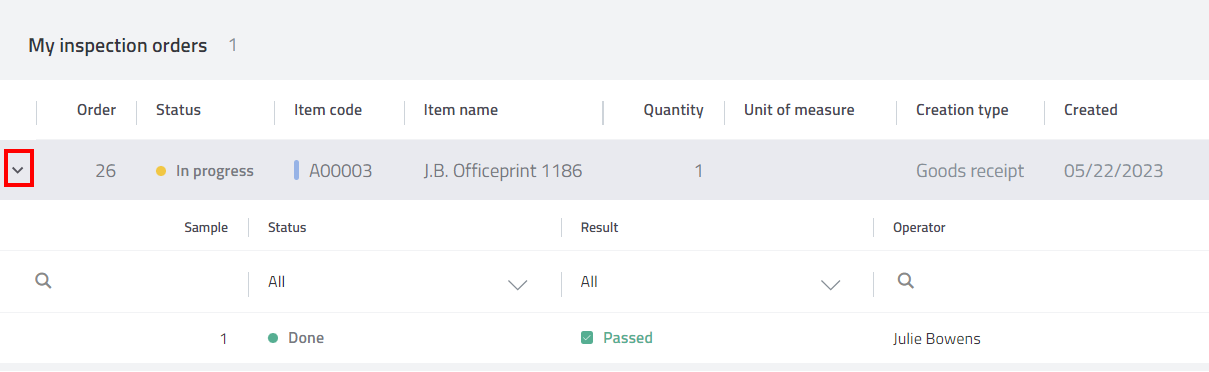Sort by the Item name column header
Image resolution: width=1209 pixels, height=372 pixels.
pos(461,110)
